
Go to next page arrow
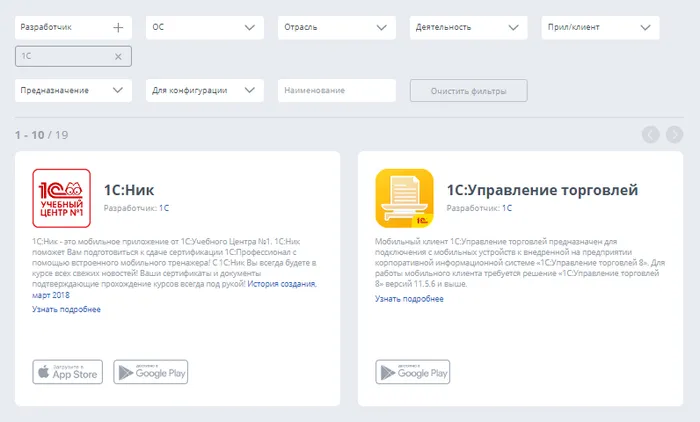674,134
